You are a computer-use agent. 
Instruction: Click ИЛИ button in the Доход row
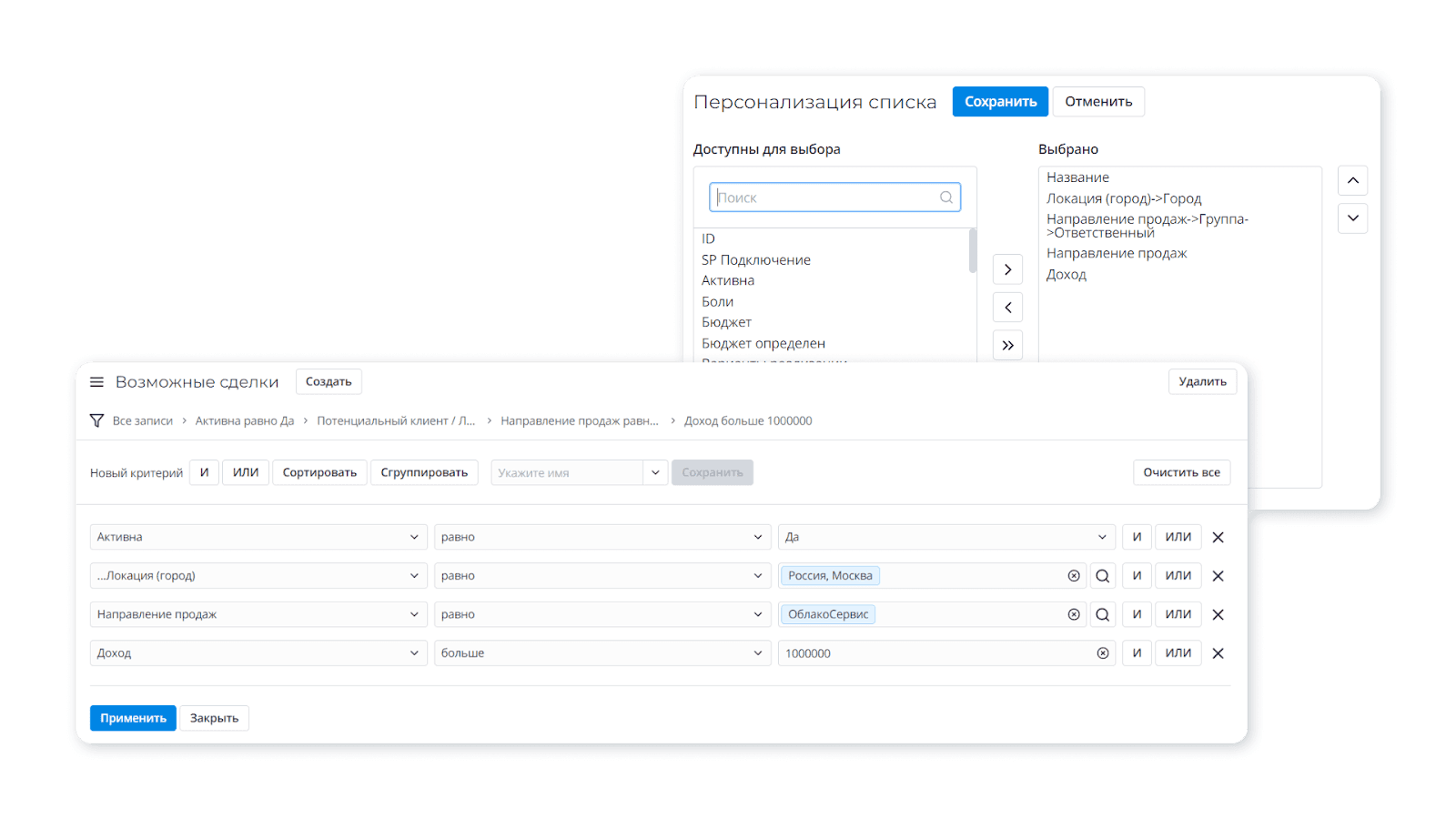click(x=1178, y=653)
